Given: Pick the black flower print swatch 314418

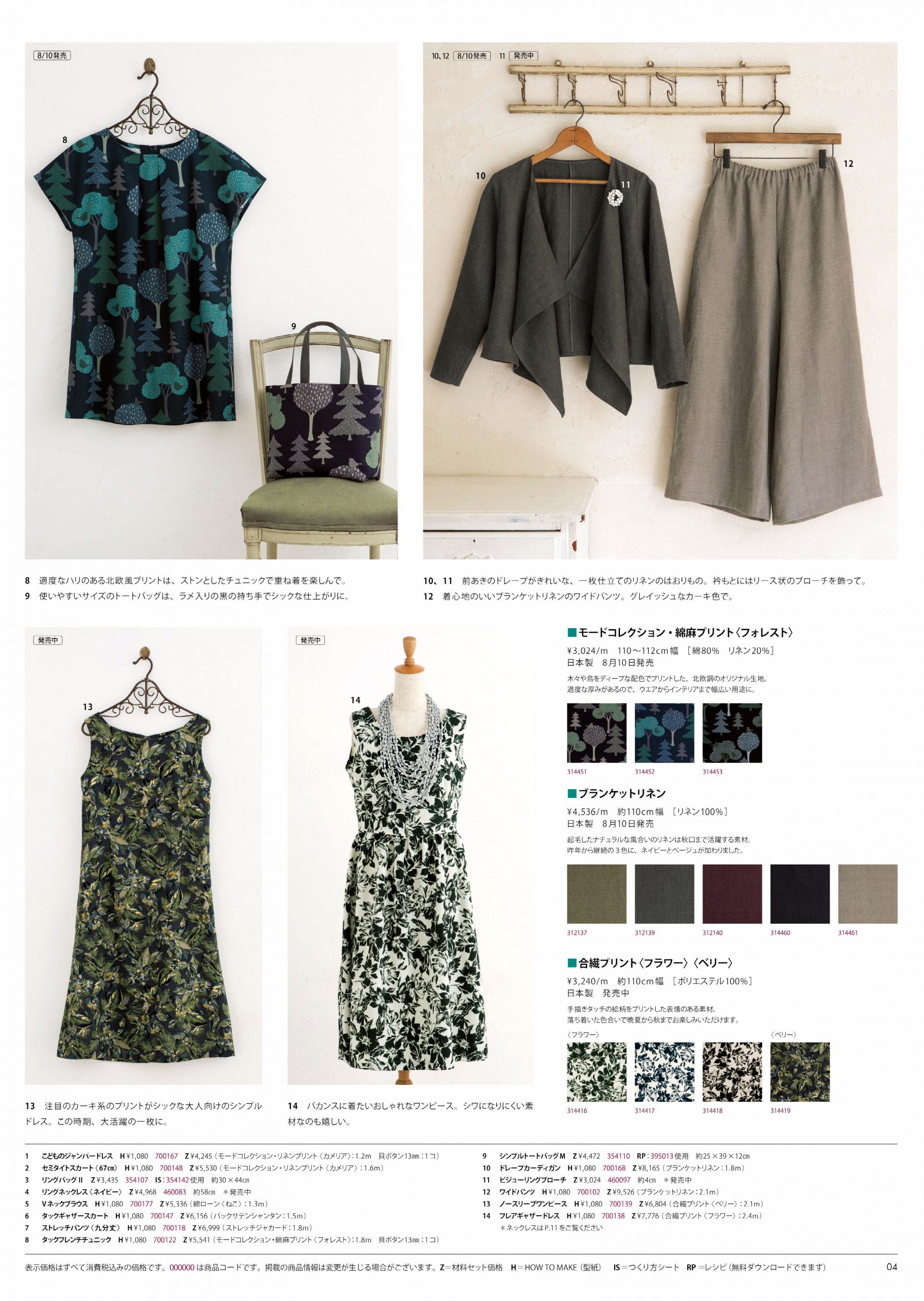Looking at the screenshot, I should point(731,1072).
